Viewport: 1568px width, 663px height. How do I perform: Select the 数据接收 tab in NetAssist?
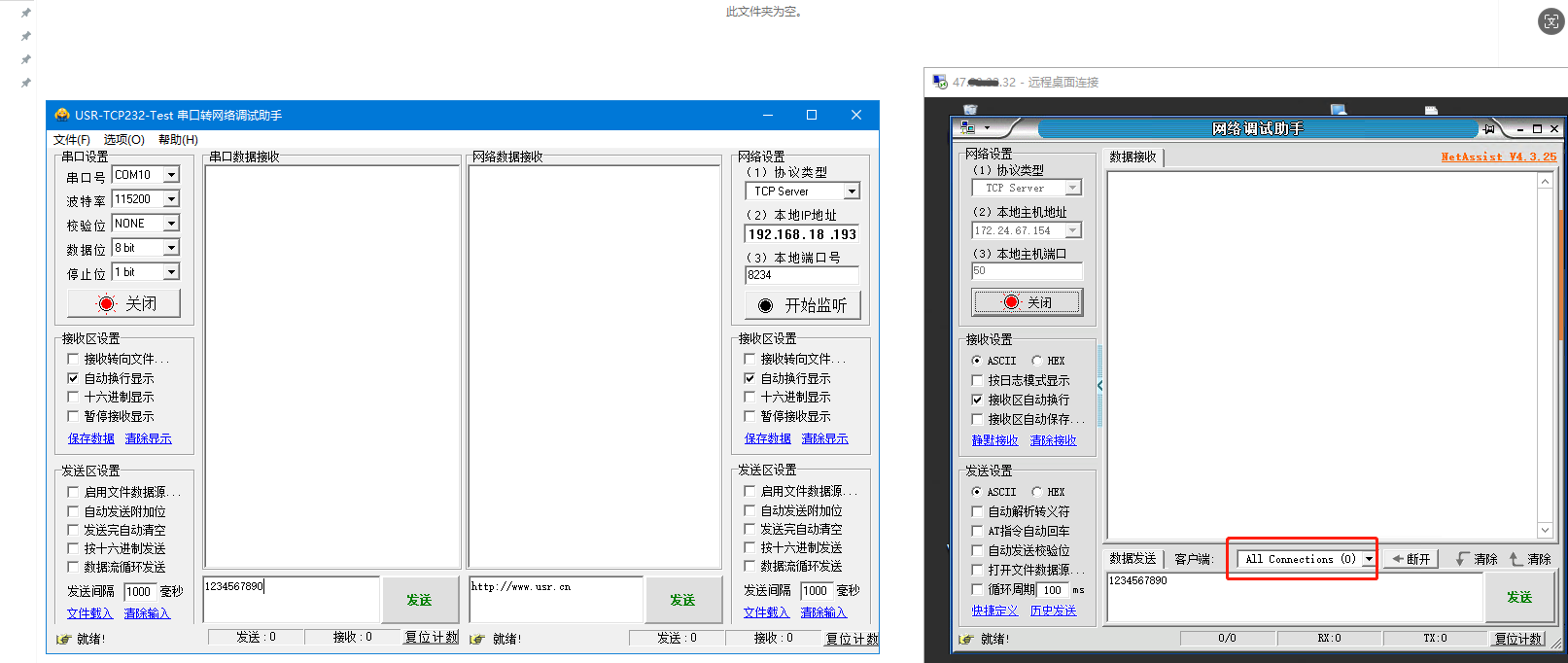pyautogui.click(x=1132, y=157)
